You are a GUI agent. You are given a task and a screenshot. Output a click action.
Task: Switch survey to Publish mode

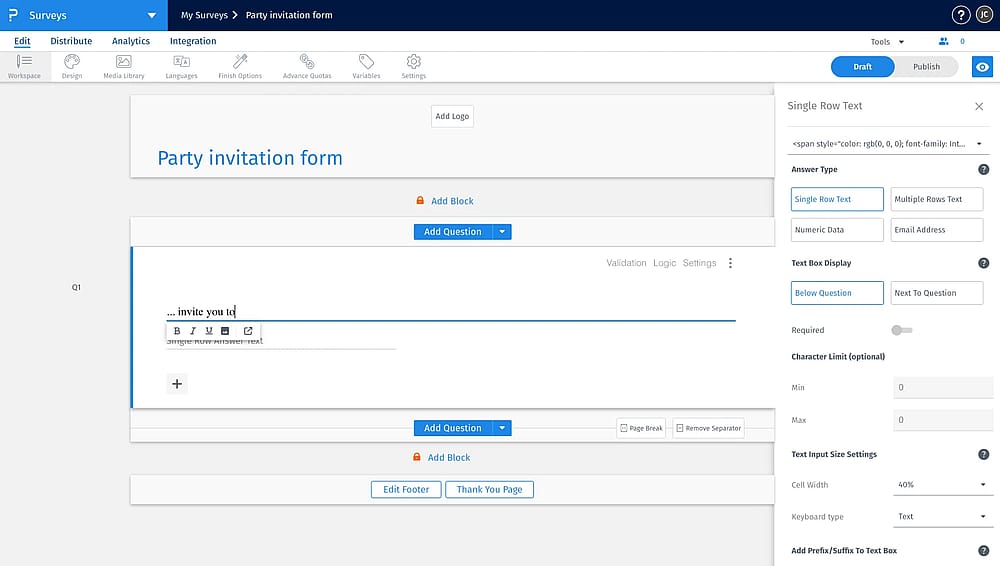(x=926, y=66)
